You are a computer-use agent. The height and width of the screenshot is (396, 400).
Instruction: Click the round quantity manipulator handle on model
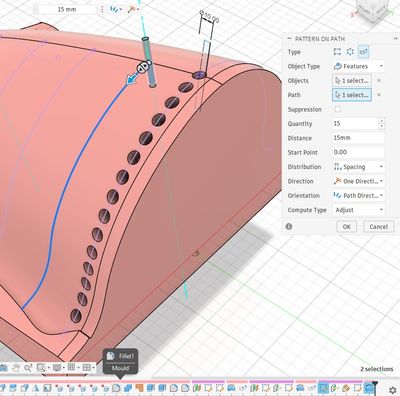[142, 68]
